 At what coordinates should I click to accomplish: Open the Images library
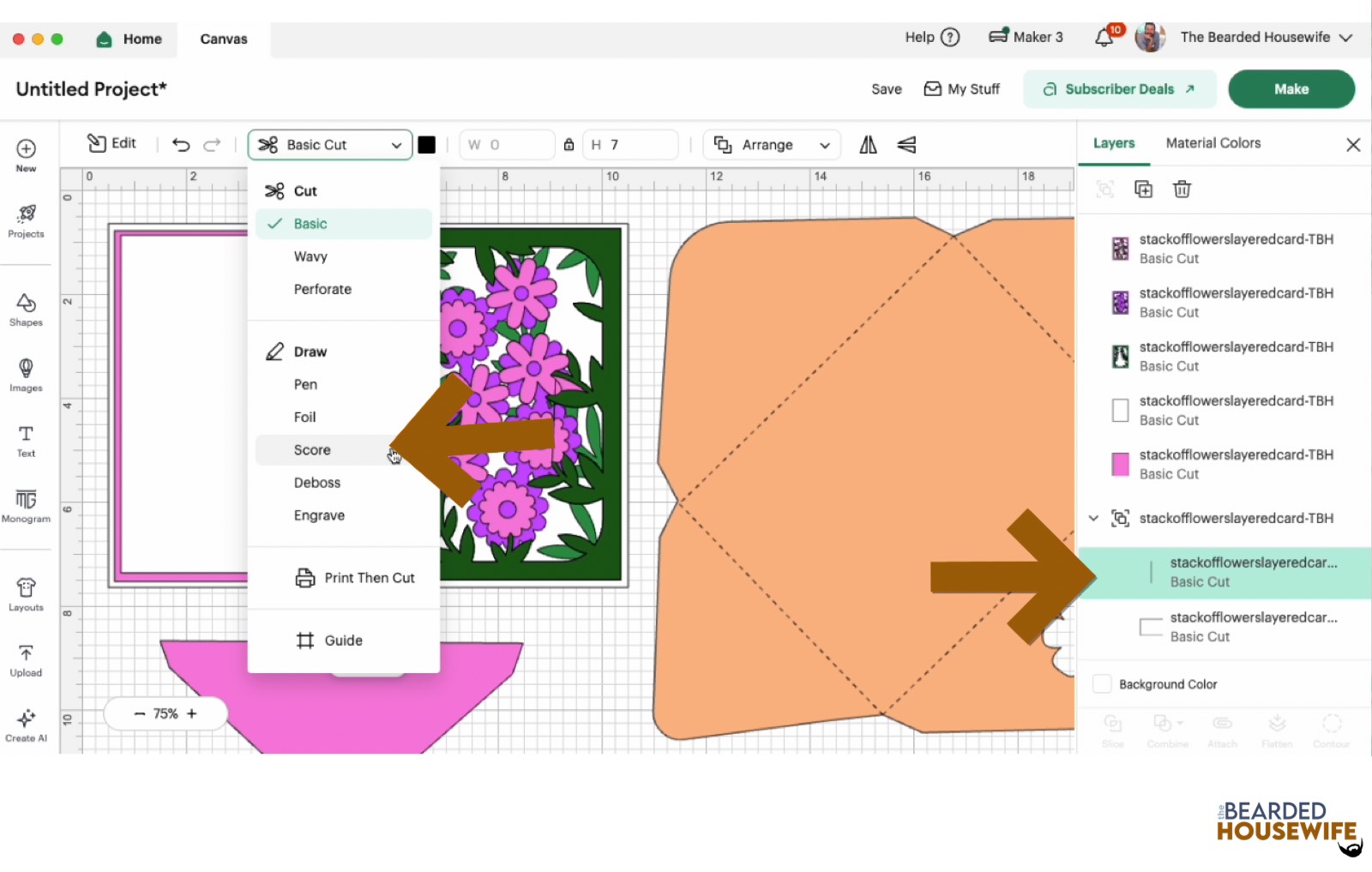(x=26, y=376)
